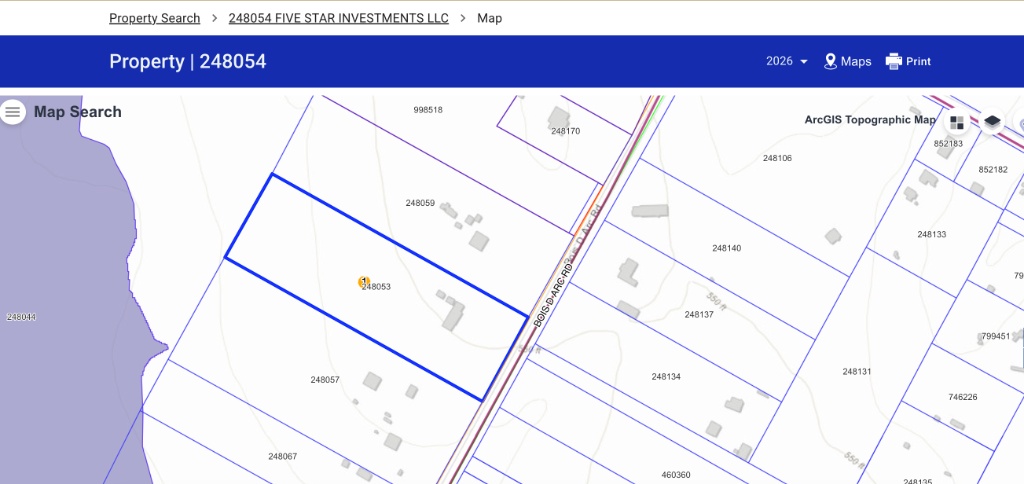Go to Property Search breadcrumb link
Image resolution: width=1024 pixels, height=484 pixels.
[x=155, y=18]
